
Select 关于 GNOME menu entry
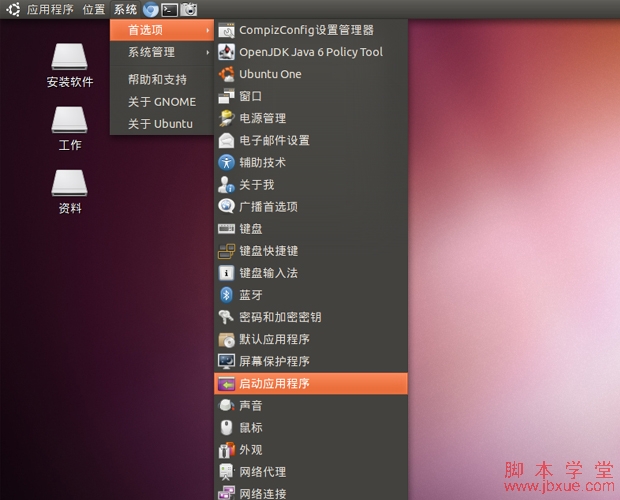(x=162, y=102)
